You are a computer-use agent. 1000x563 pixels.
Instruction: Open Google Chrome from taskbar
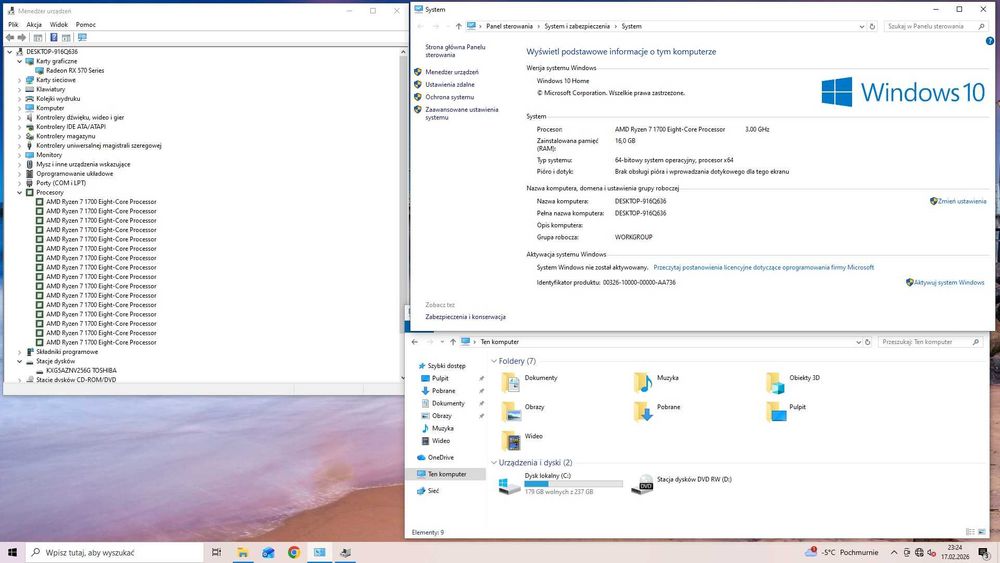coord(293,552)
